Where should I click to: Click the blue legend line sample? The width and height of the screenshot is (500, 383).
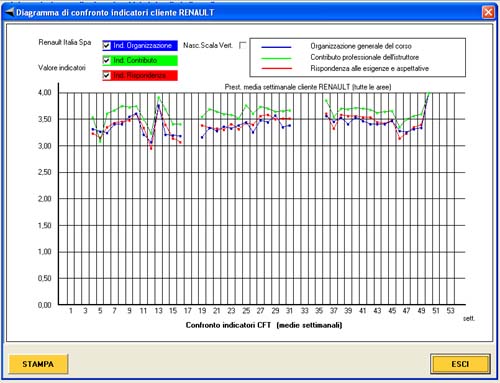[x=277, y=47]
